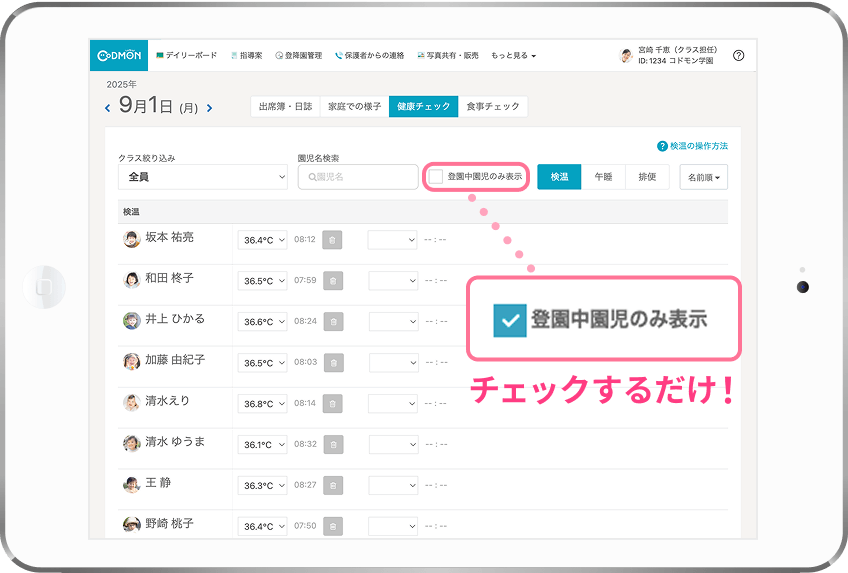Open 食事チェック tab

pos(493,106)
